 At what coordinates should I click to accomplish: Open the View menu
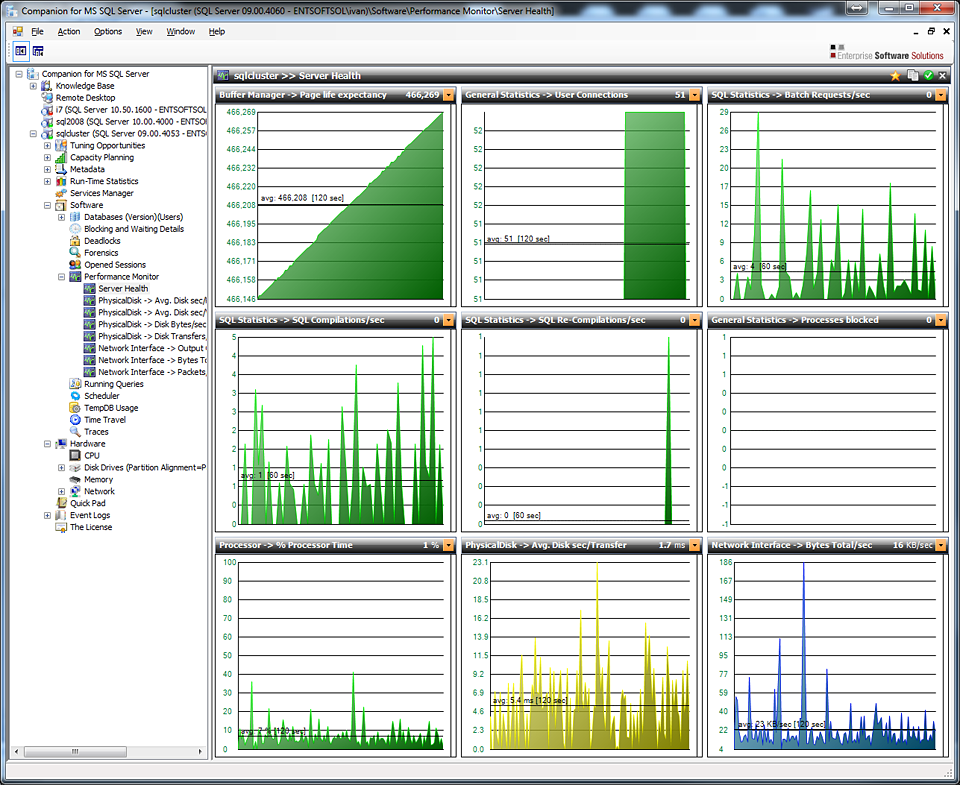144,31
